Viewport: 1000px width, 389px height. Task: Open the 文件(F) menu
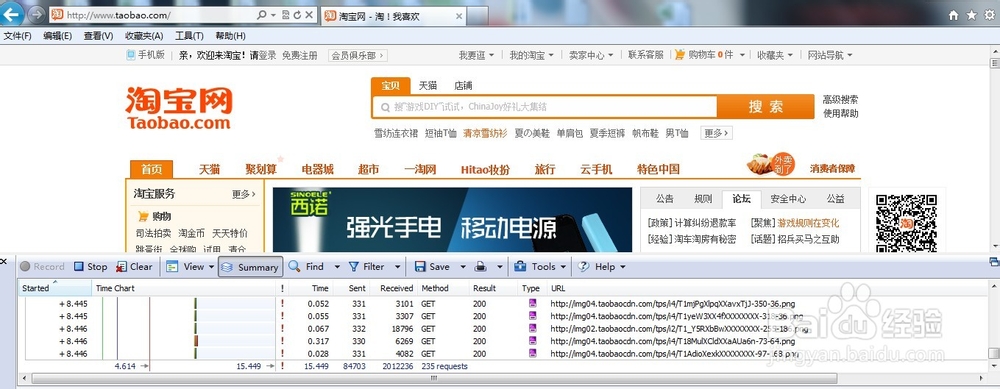[x=17, y=36]
